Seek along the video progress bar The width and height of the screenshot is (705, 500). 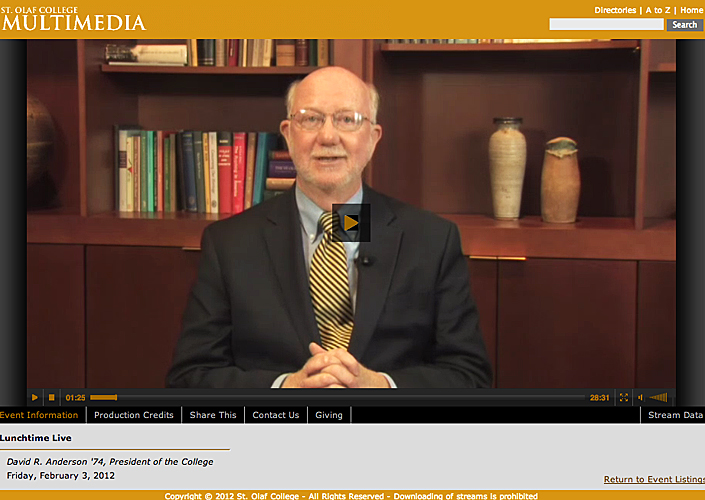coord(337,397)
